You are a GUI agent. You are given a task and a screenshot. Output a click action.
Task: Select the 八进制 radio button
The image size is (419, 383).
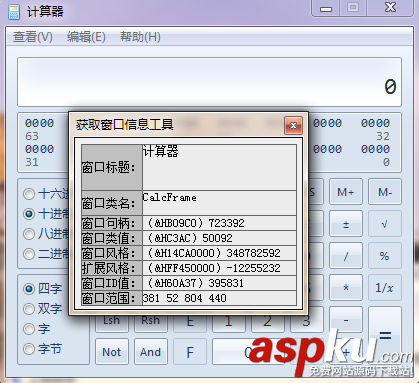click(x=29, y=234)
